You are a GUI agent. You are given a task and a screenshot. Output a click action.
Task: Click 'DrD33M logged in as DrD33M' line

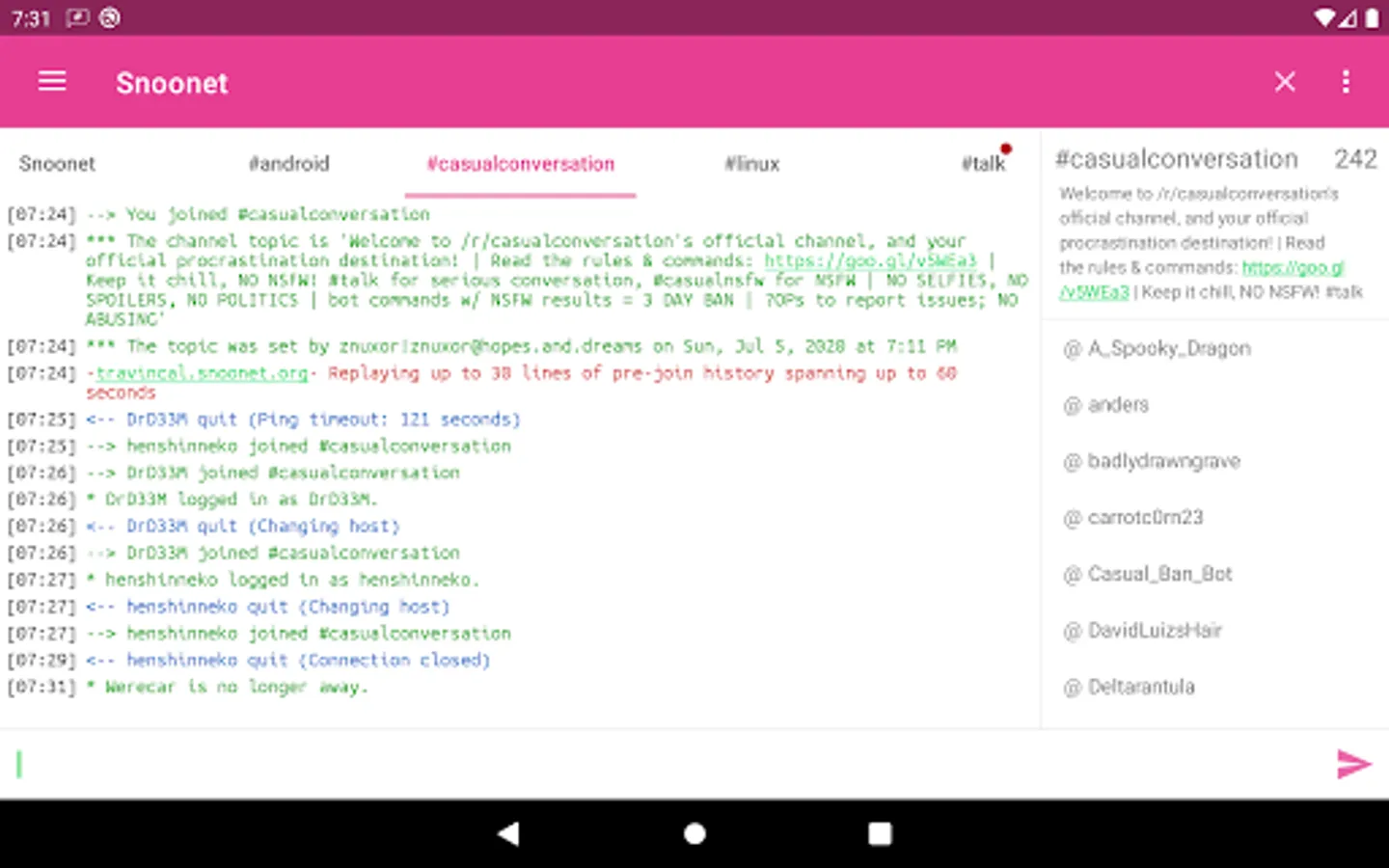pyautogui.click(x=193, y=500)
